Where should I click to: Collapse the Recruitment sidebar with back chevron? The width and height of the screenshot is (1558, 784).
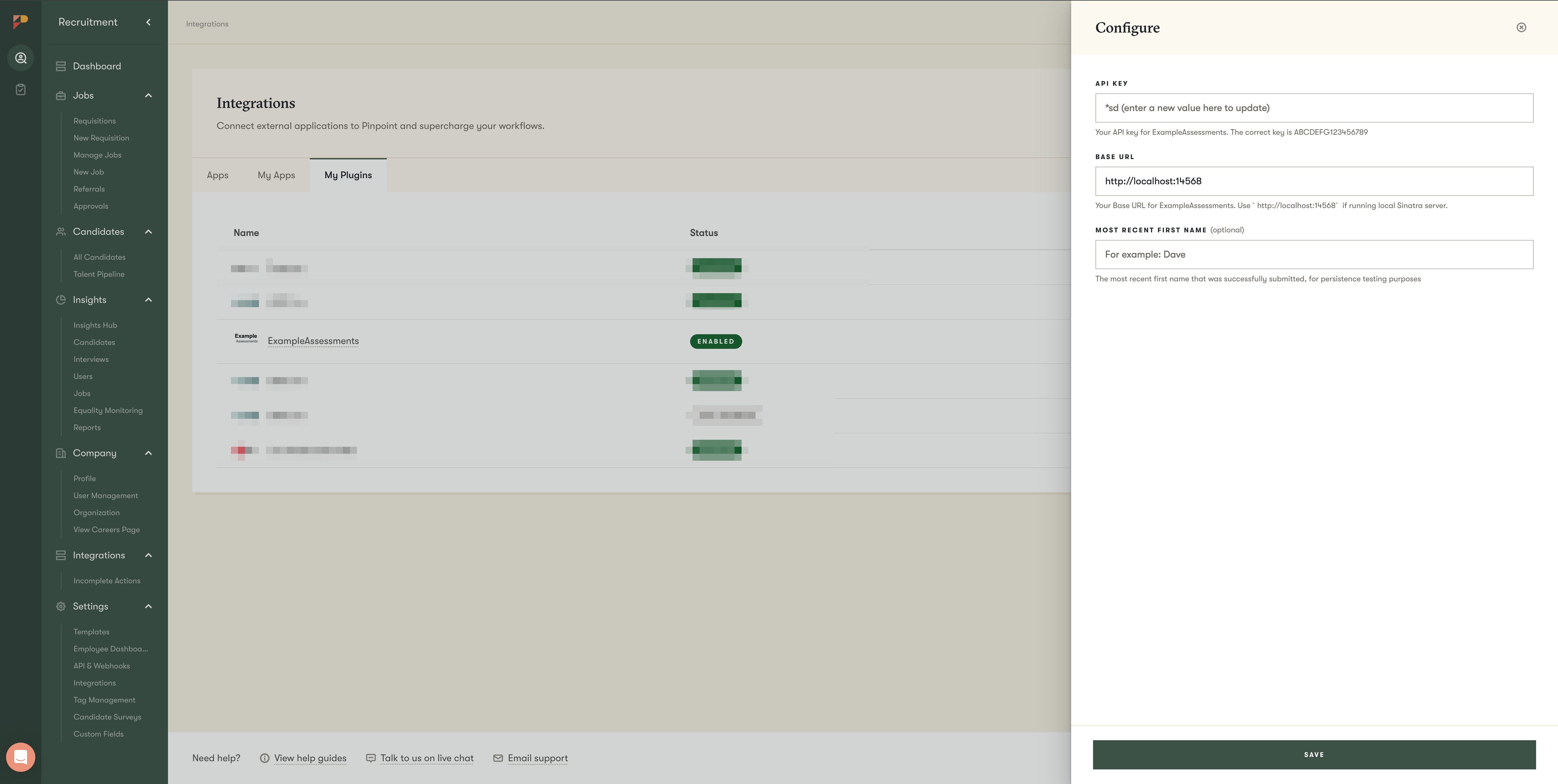coord(148,23)
